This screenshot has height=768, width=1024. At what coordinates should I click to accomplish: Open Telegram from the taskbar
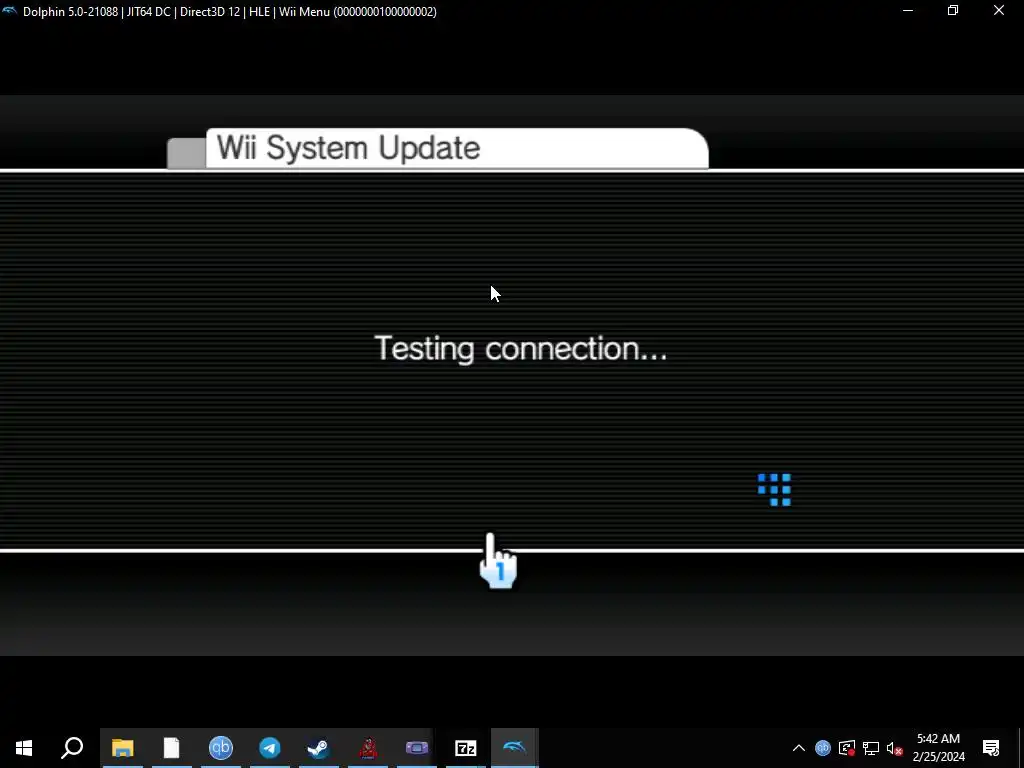270,748
